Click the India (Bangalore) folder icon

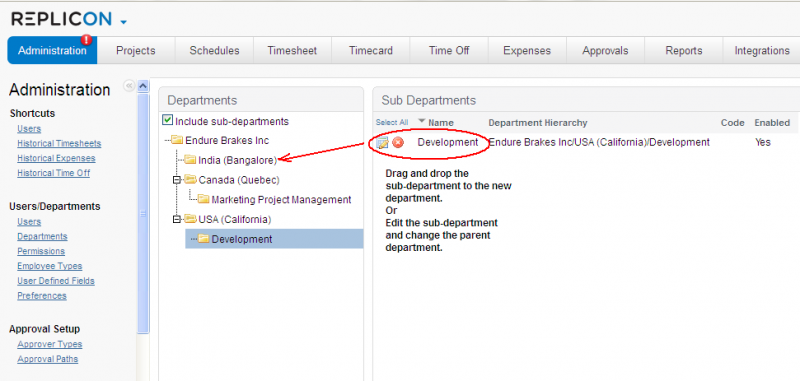click(190, 160)
